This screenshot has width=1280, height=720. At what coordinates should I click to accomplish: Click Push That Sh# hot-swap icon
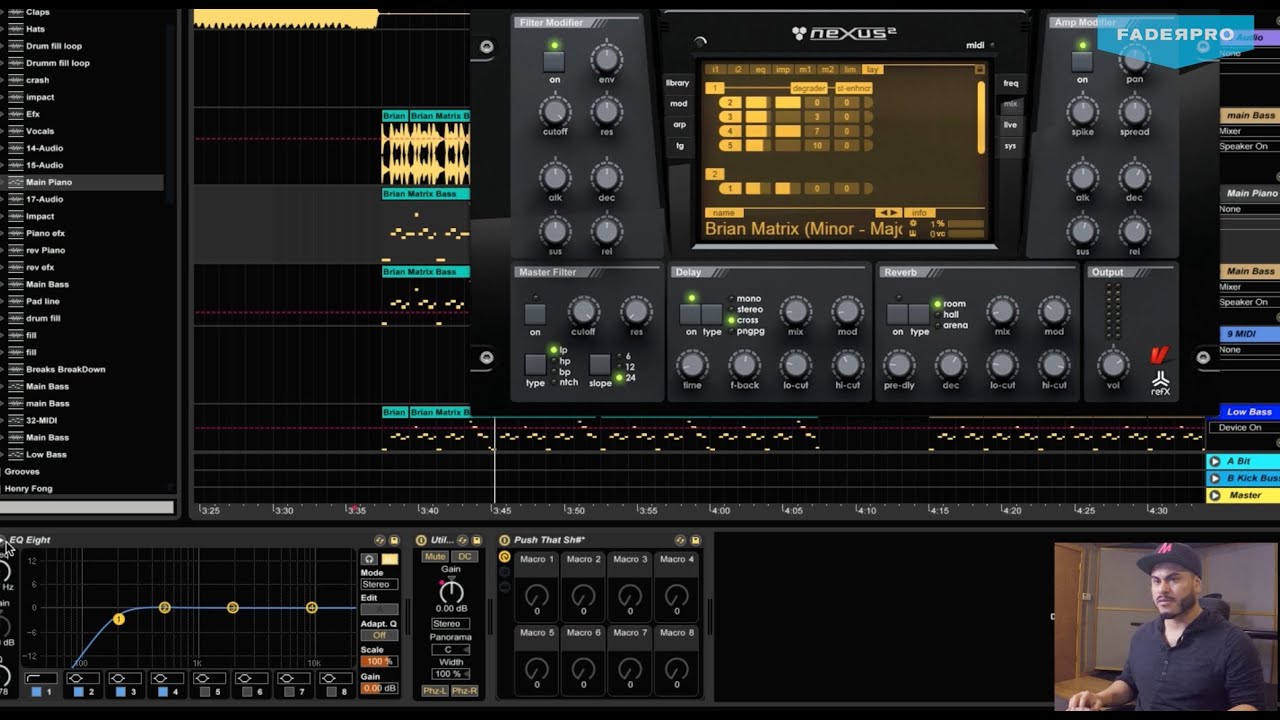680,540
